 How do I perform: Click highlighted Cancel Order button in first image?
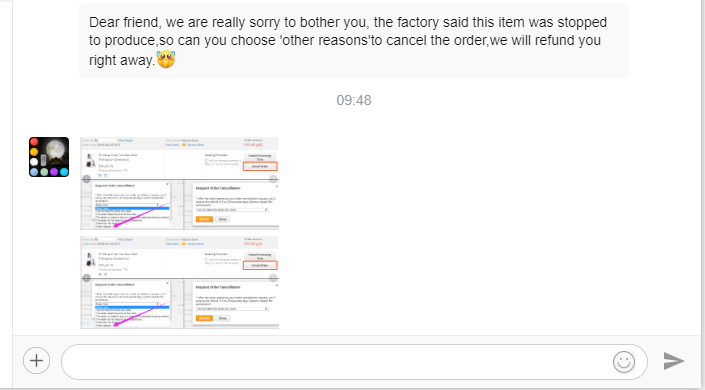260,166
